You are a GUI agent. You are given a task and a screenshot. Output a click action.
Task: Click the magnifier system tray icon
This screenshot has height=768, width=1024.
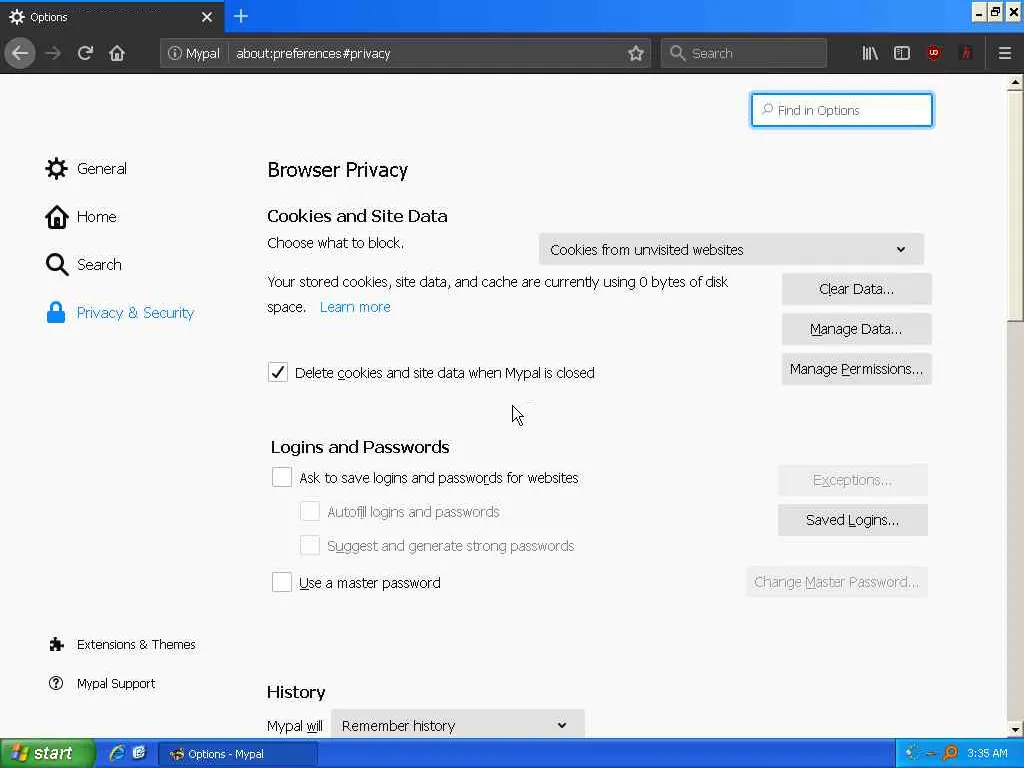click(950, 753)
